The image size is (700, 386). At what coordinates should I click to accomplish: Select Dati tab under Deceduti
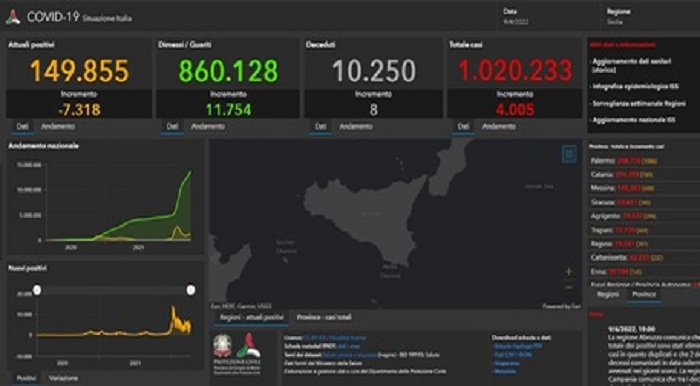[321, 127]
